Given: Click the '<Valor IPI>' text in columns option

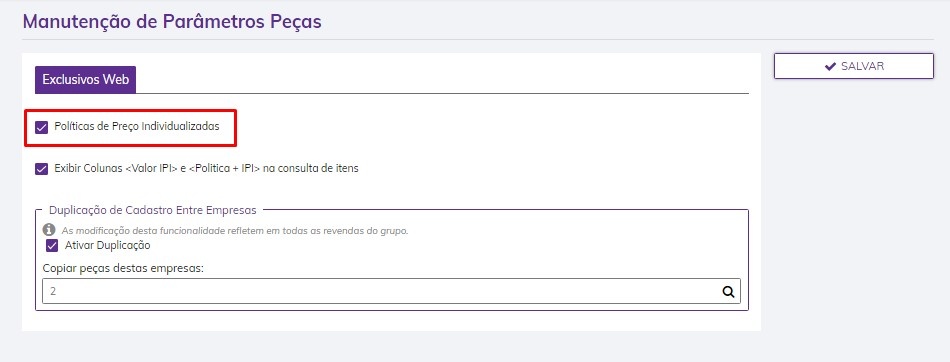Looking at the screenshot, I should coord(151,169).
